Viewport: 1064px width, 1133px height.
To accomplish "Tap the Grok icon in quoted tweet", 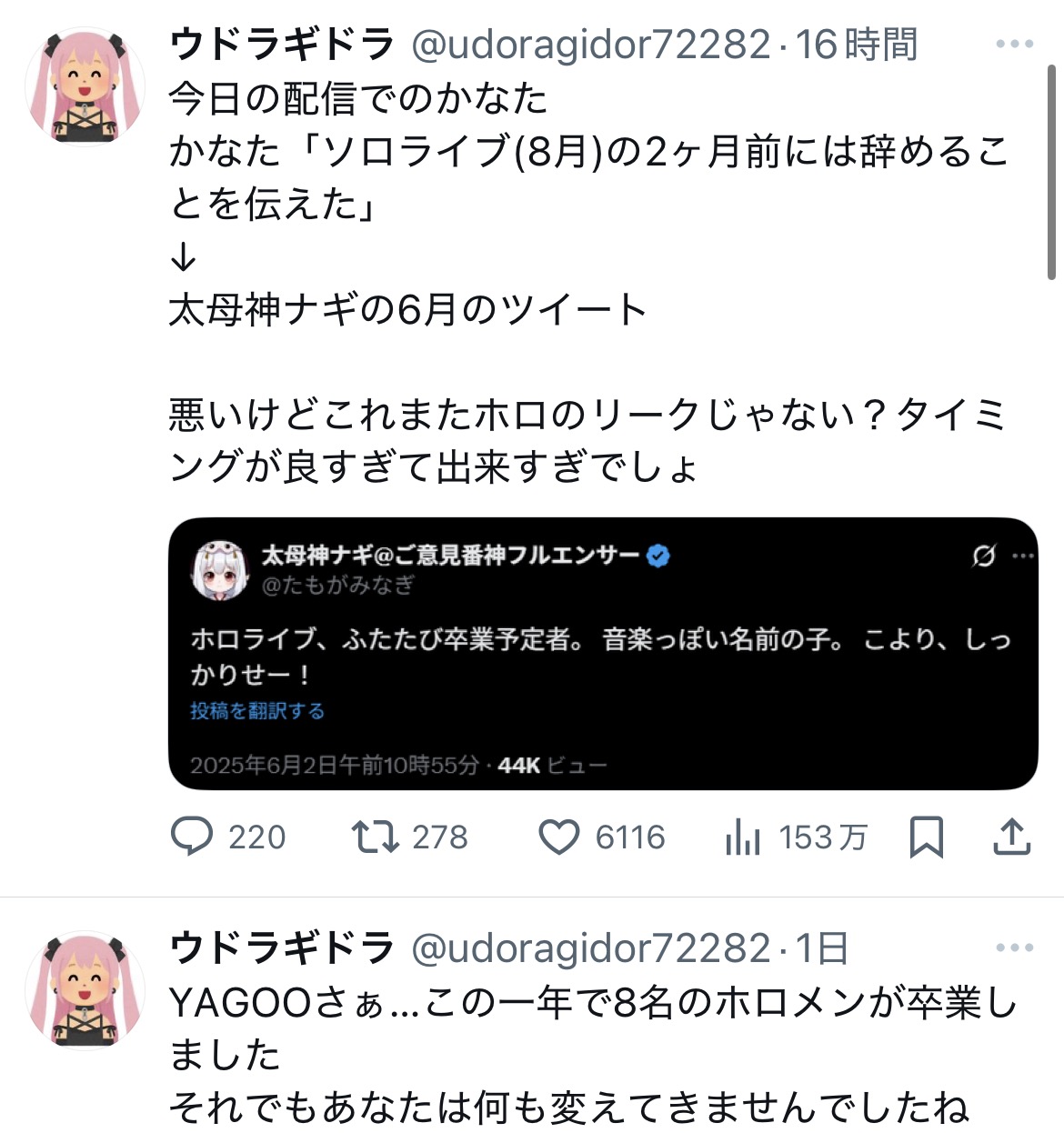I will point(983,556).
